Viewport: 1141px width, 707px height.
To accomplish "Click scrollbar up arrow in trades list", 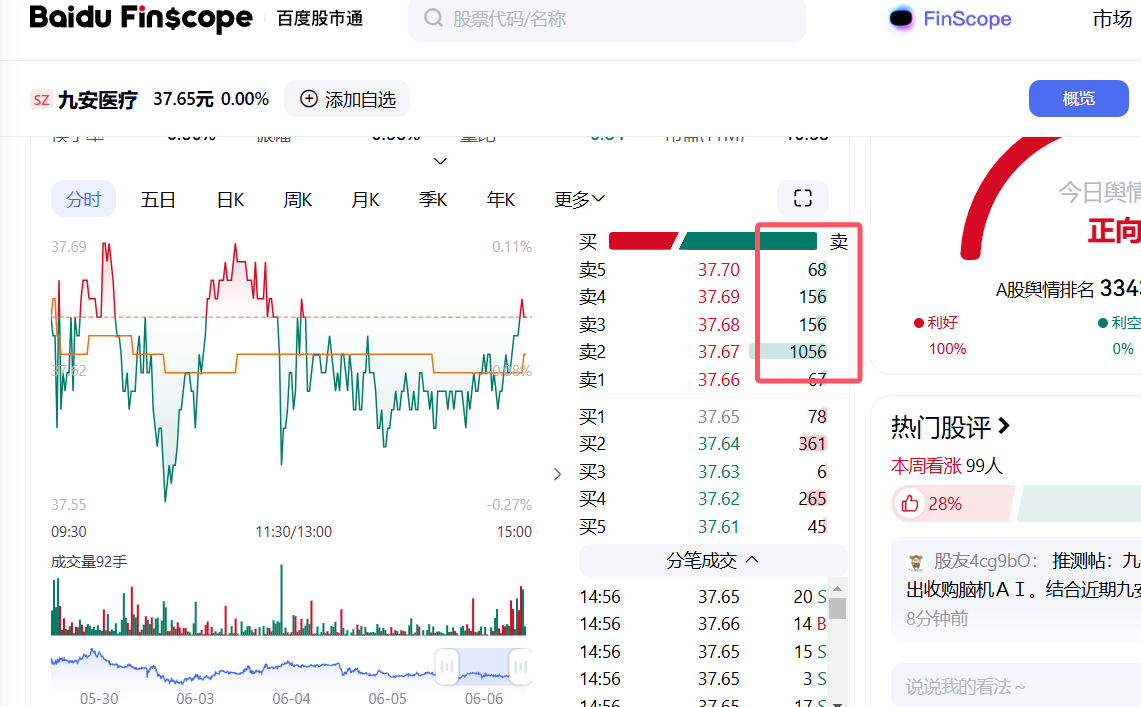I will point(838,588).
